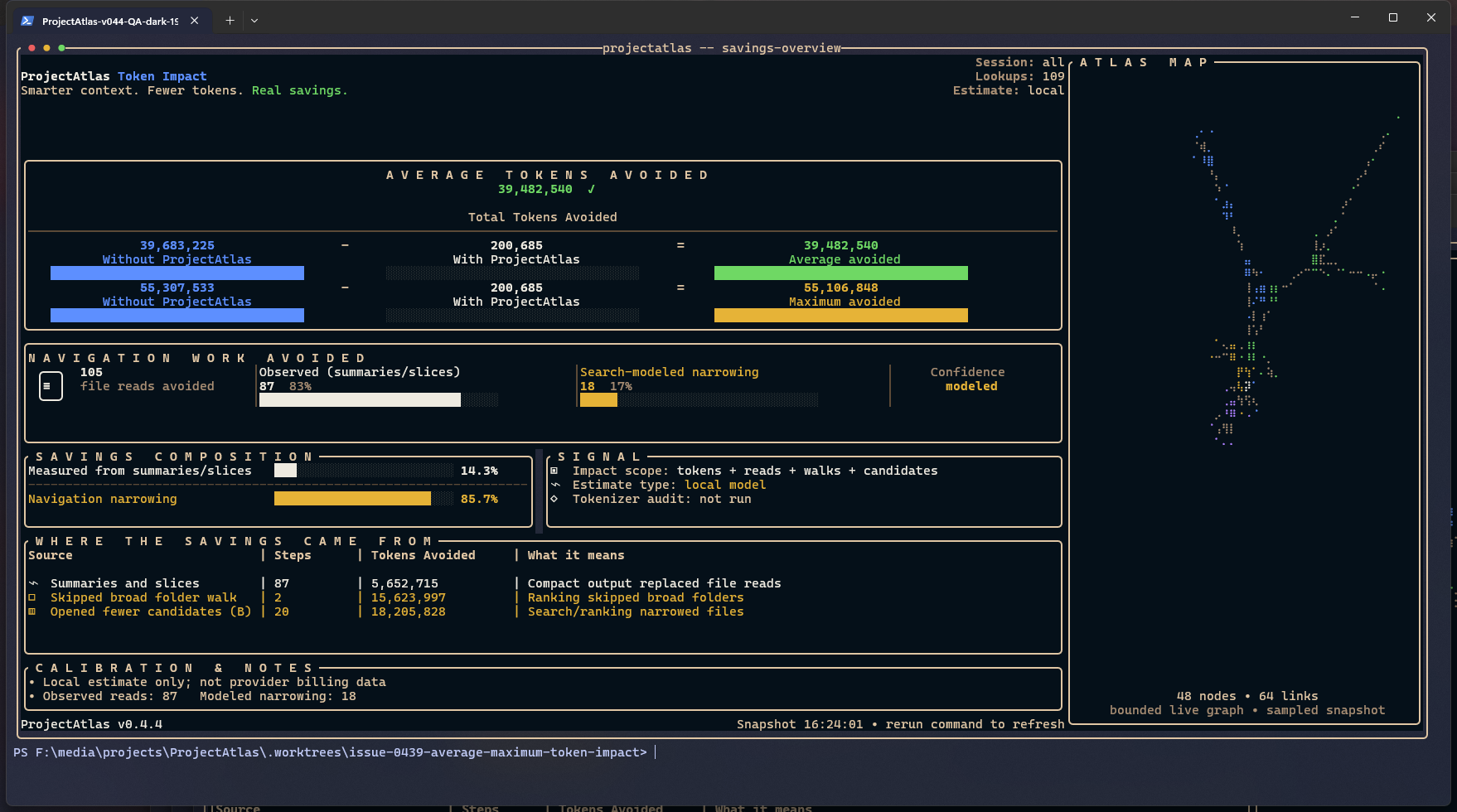This screenshot has width=1457, height=812.
Task: Click the 'bounded live graph • sampled snapshot' caption
Action: tap(1247, 710)
